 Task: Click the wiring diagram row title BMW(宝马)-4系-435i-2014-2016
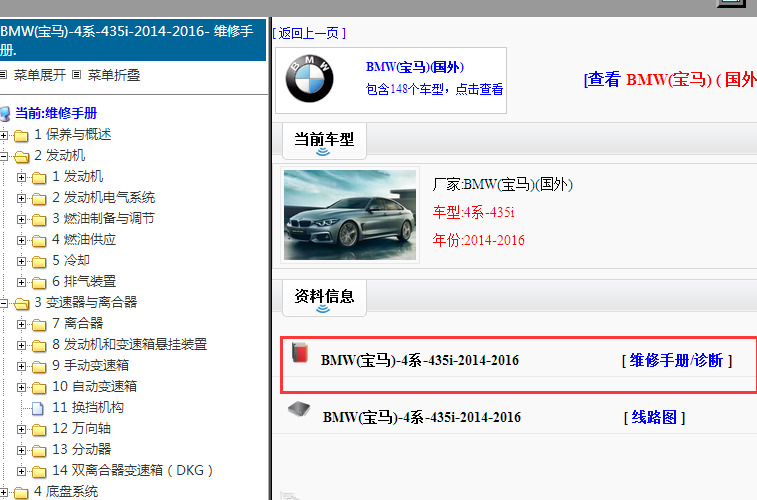point(421,417)
